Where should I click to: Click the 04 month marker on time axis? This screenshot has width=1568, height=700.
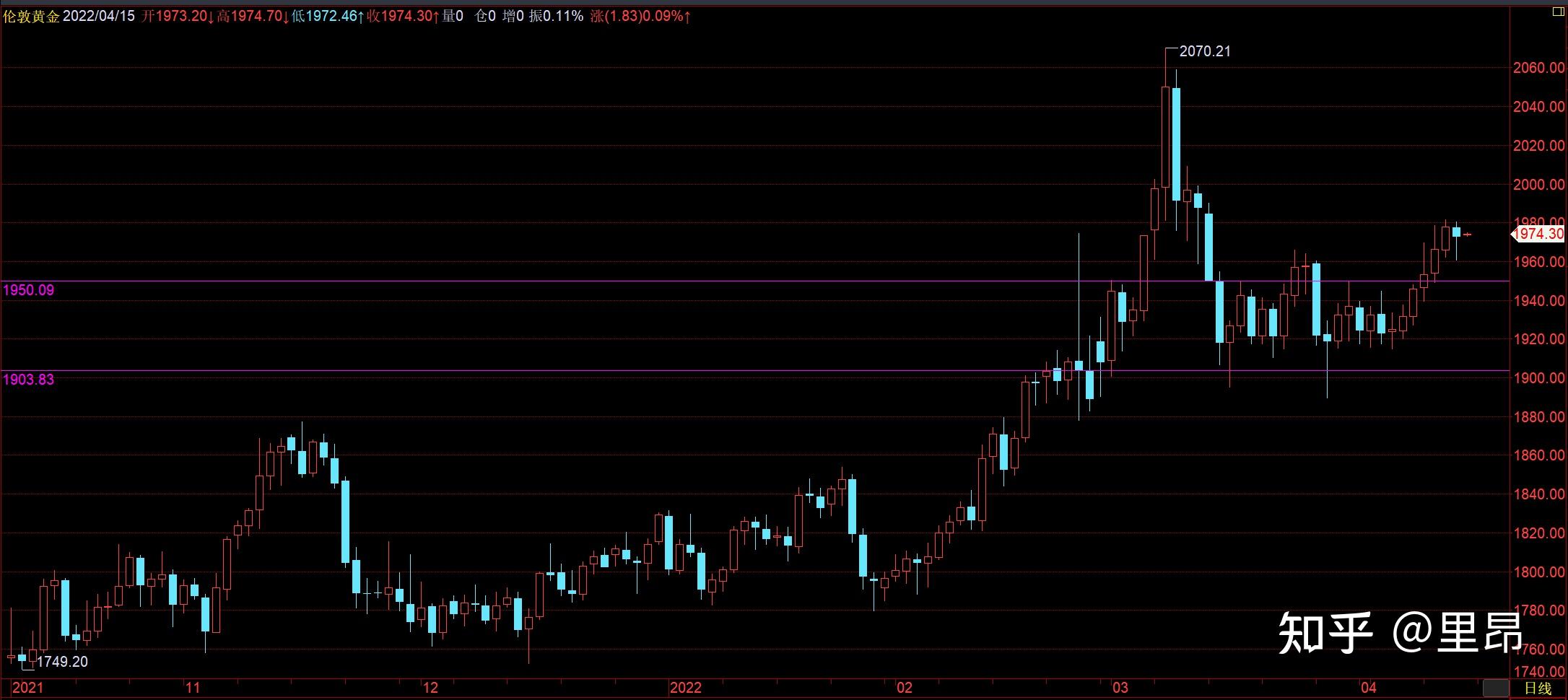click(1368, 688)
